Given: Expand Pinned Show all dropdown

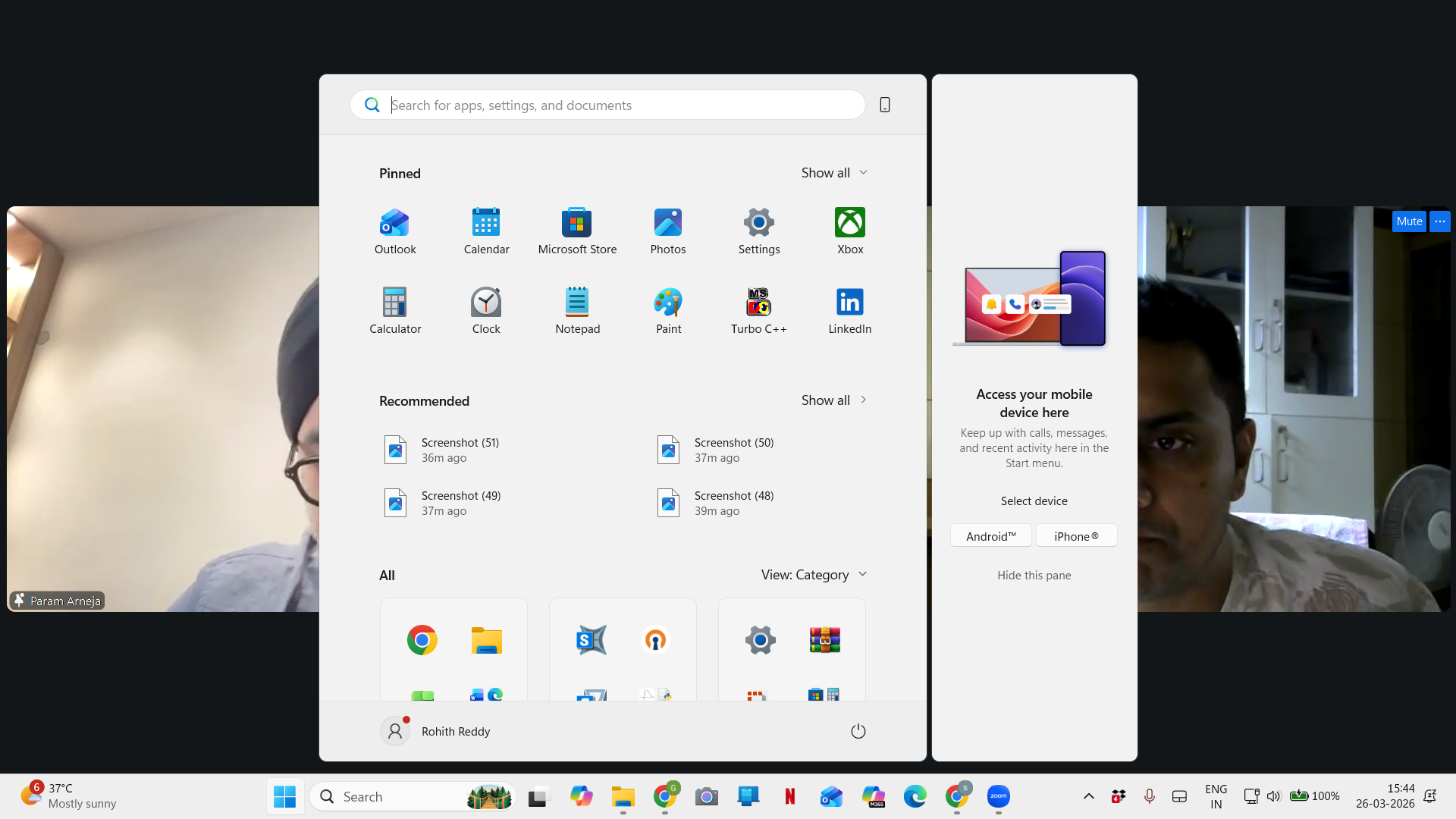Looking at the screenshot, I should click(x=833, y=173).
